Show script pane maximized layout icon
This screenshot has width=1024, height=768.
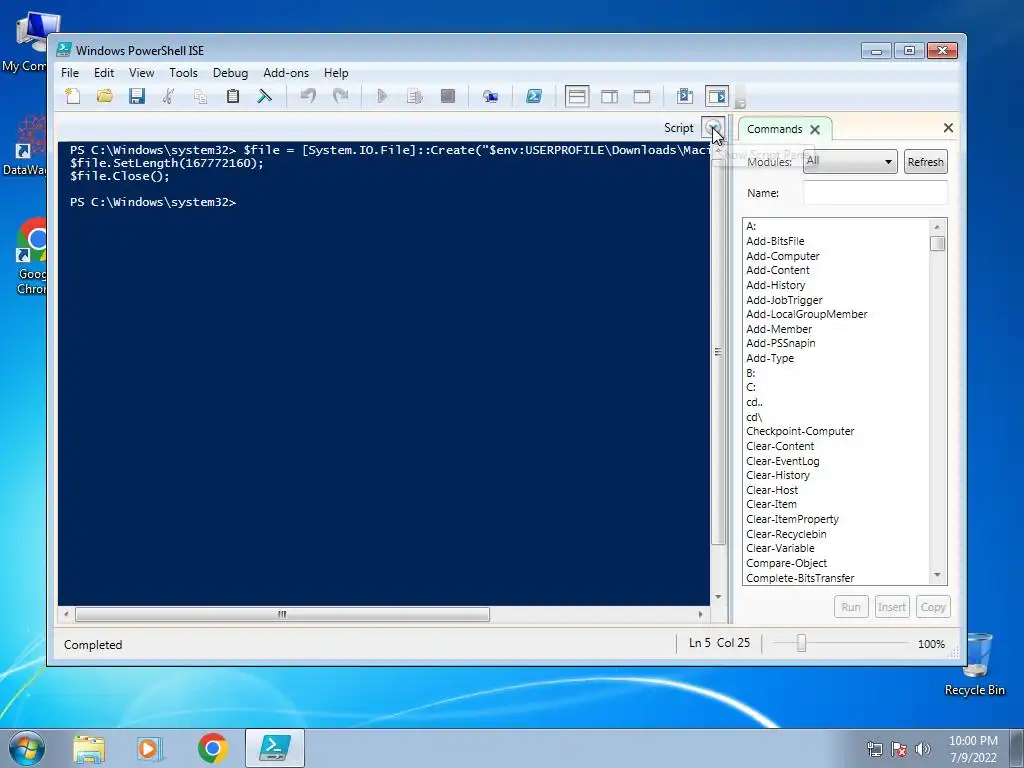(x=642, y=97)
